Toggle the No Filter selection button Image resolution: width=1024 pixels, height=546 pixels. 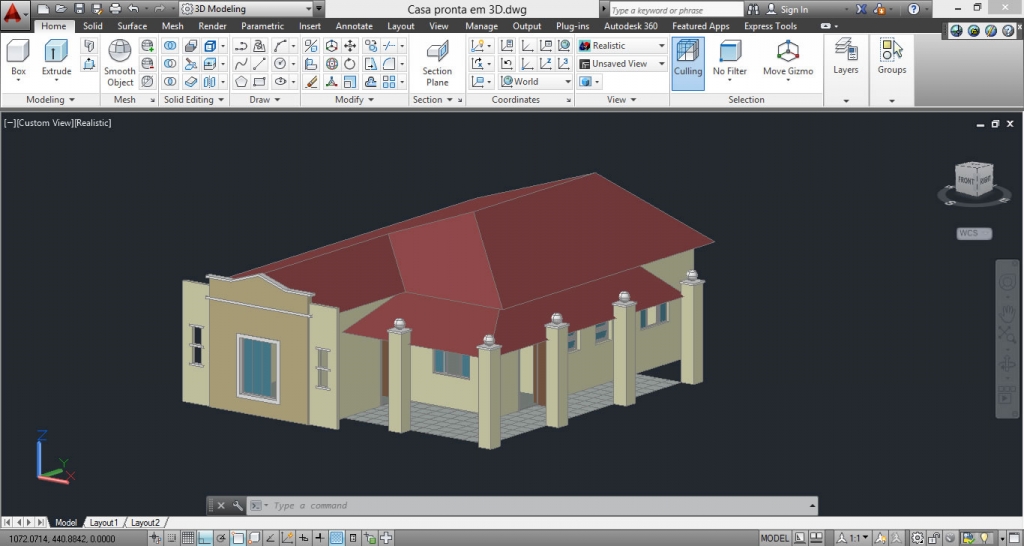coord(730,58)
